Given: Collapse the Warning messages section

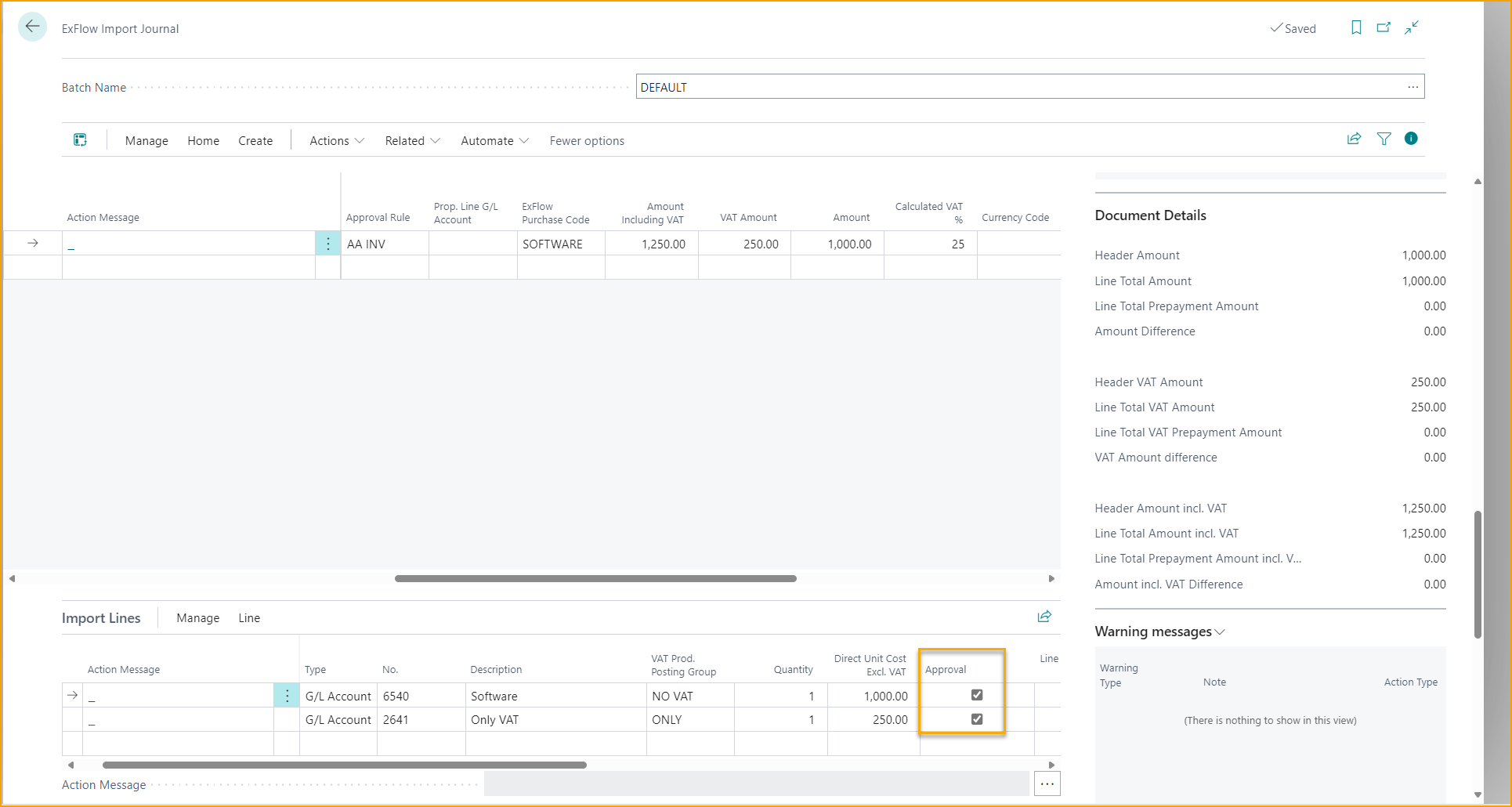Looking at the screenshot, I should click(x=1159, y=631).
